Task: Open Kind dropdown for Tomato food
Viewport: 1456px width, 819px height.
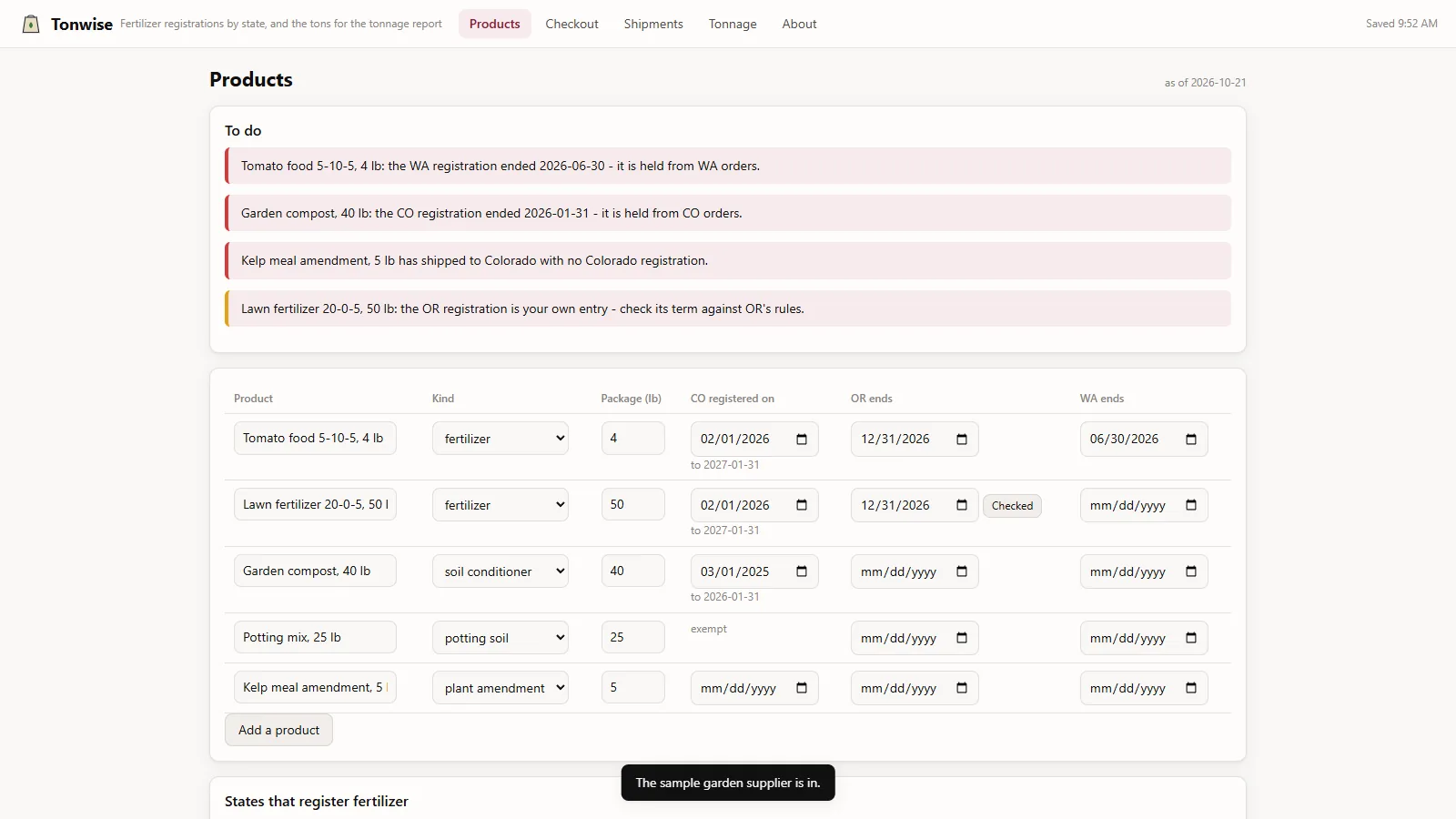Action: [500, 439]
